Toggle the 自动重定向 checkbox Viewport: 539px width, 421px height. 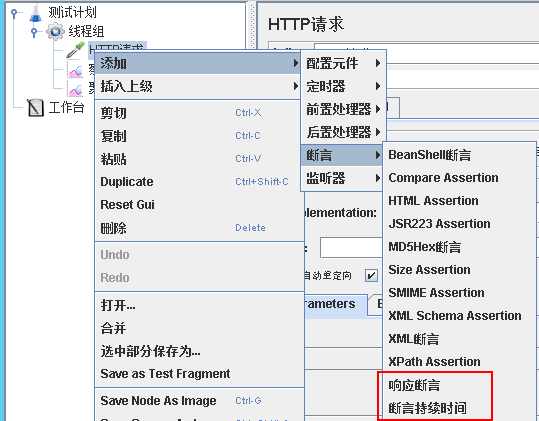click(x=371, y=275)
